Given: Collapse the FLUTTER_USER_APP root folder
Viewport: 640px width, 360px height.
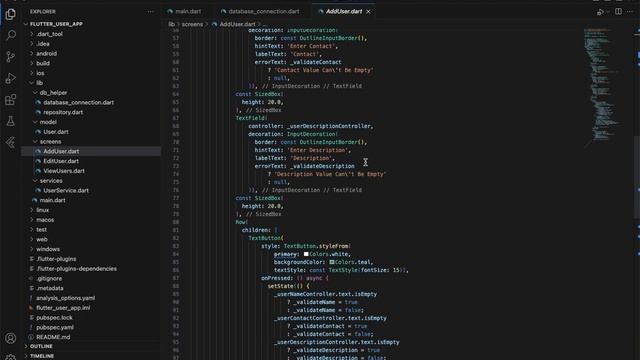Looking at the screenshot, I should coord(56,24).
